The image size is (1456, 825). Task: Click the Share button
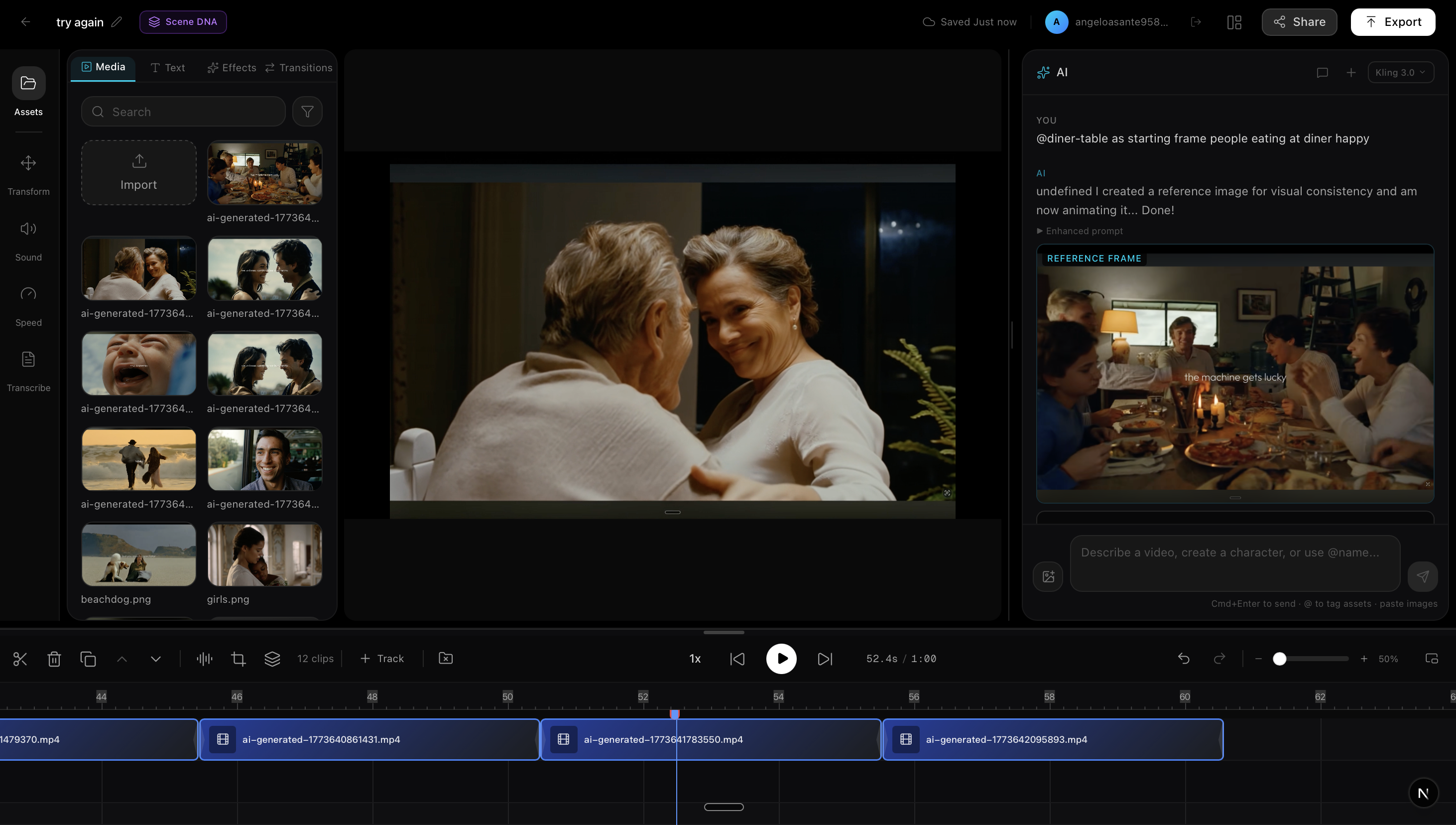pos(1299,22)
